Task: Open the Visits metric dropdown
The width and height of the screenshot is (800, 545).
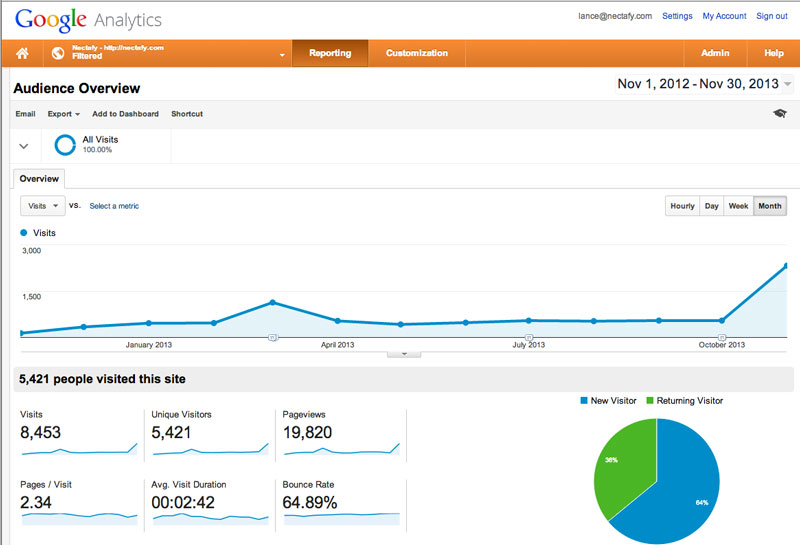Action: (x=43, y=206)
